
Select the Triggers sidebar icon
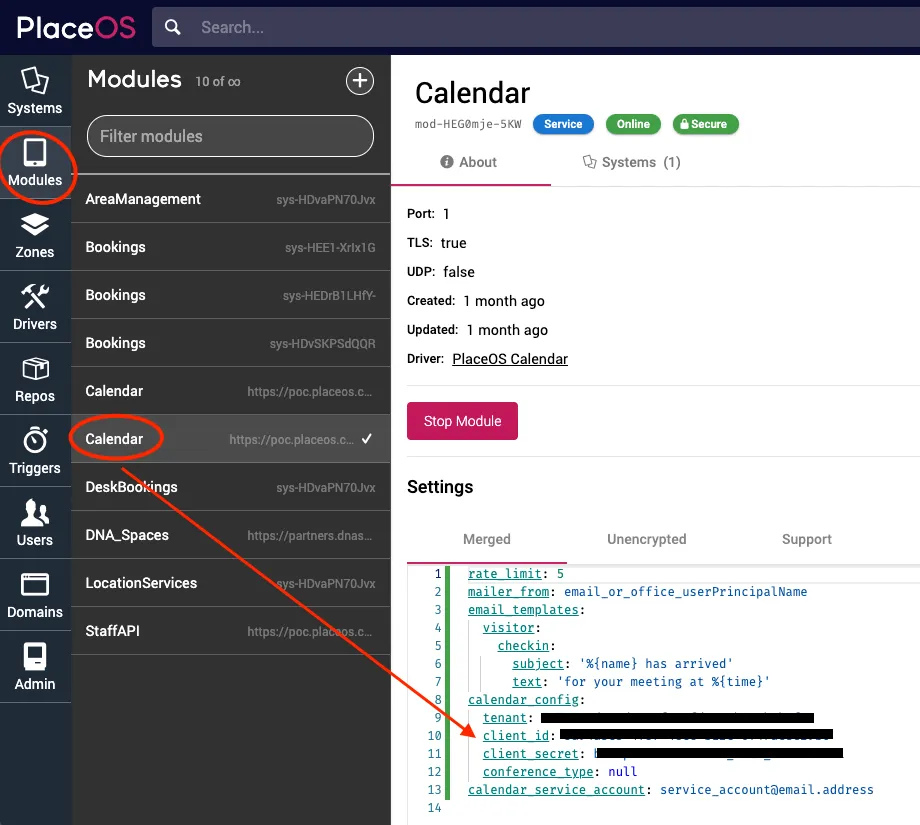point(35,452)
